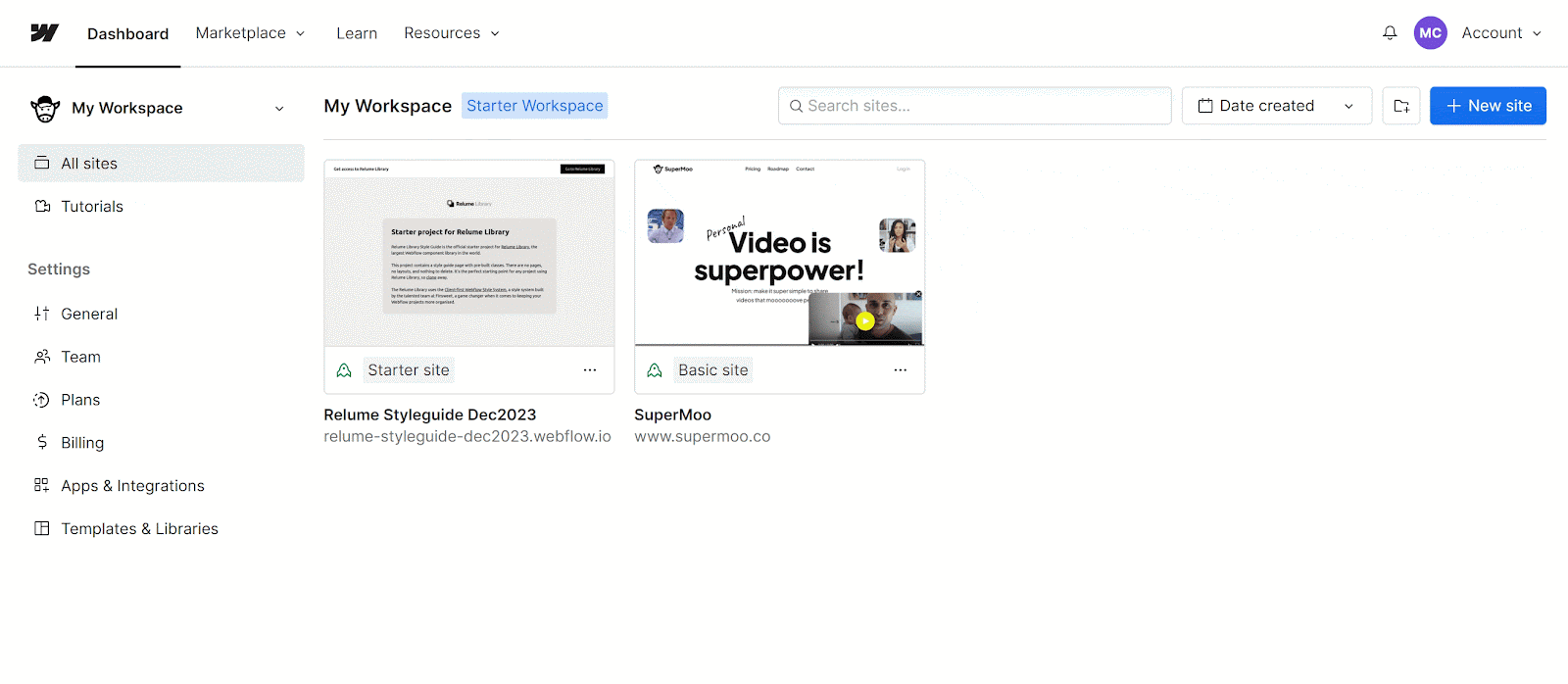Open the Date created sort dropdown
Screen dimensions: 1568x684
click(1277, 106)
